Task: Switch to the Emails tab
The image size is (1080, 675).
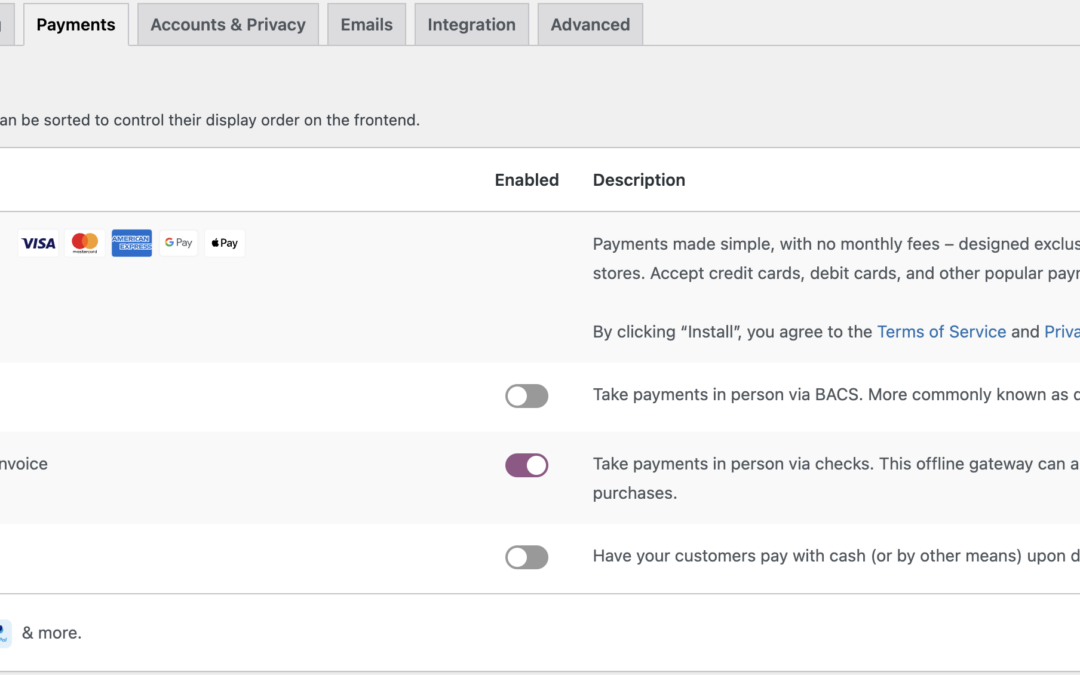Action: pos(366,25)
